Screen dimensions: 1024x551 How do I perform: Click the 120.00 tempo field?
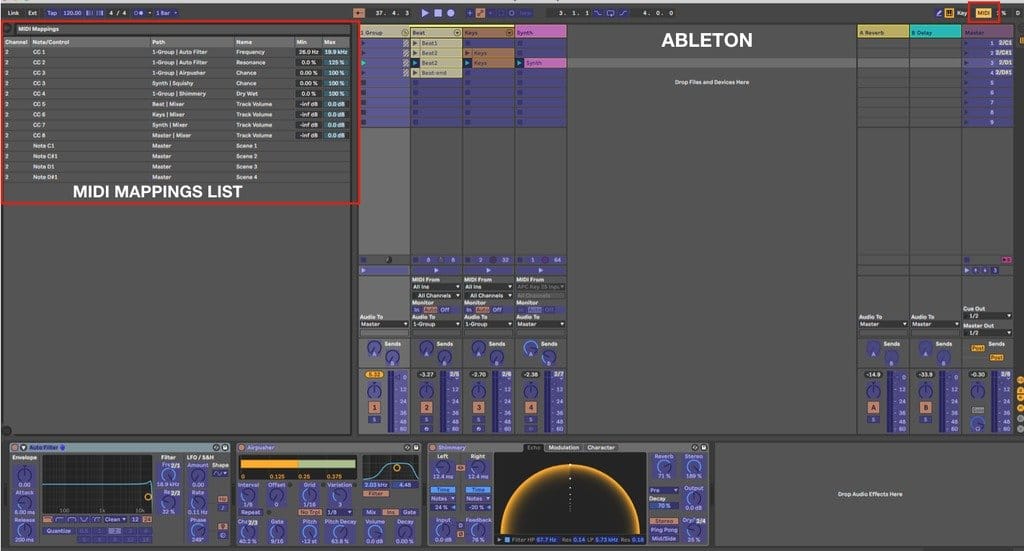coord(72,12)
